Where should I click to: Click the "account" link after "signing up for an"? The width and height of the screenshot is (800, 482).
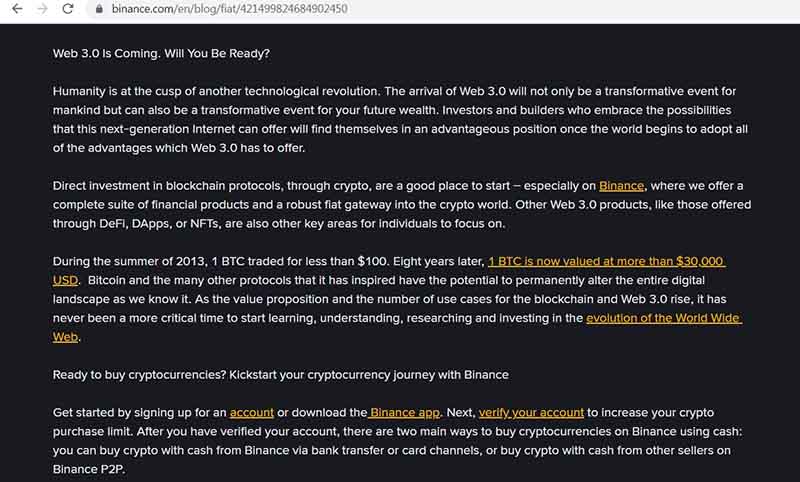(x=251, y=412)
